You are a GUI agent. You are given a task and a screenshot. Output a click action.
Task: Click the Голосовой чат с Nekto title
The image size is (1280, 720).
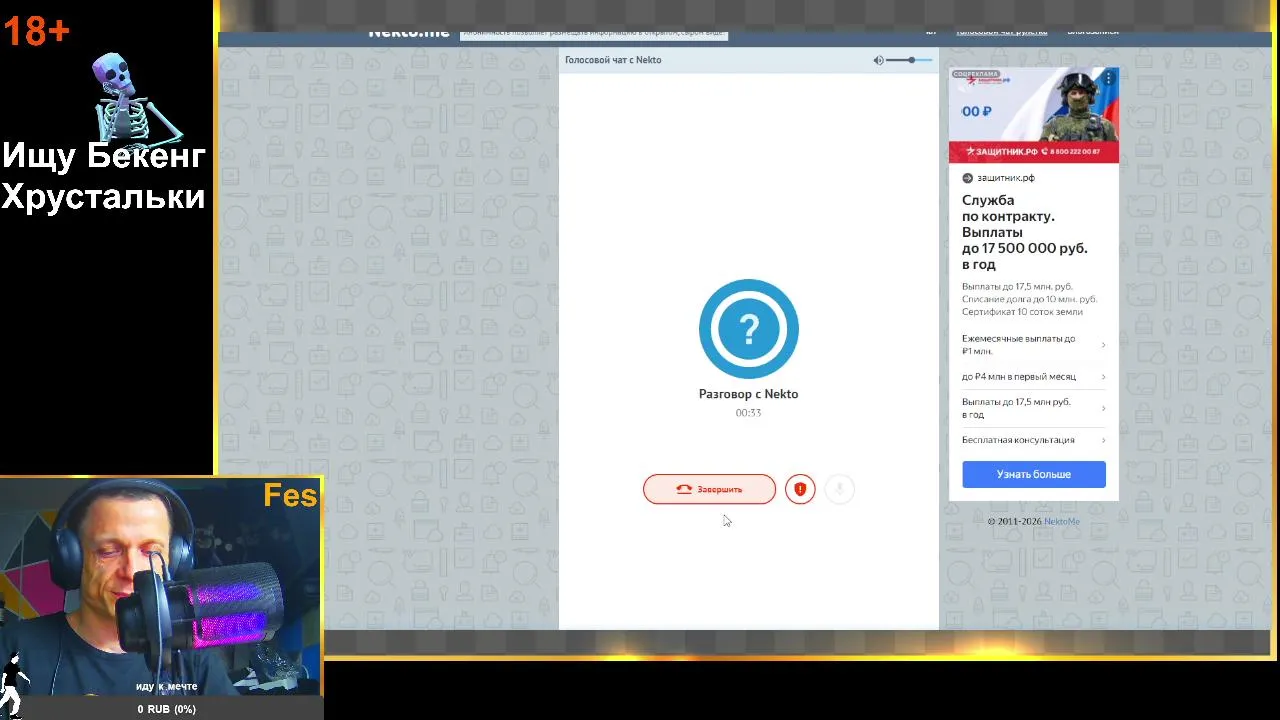click(613, 60)
